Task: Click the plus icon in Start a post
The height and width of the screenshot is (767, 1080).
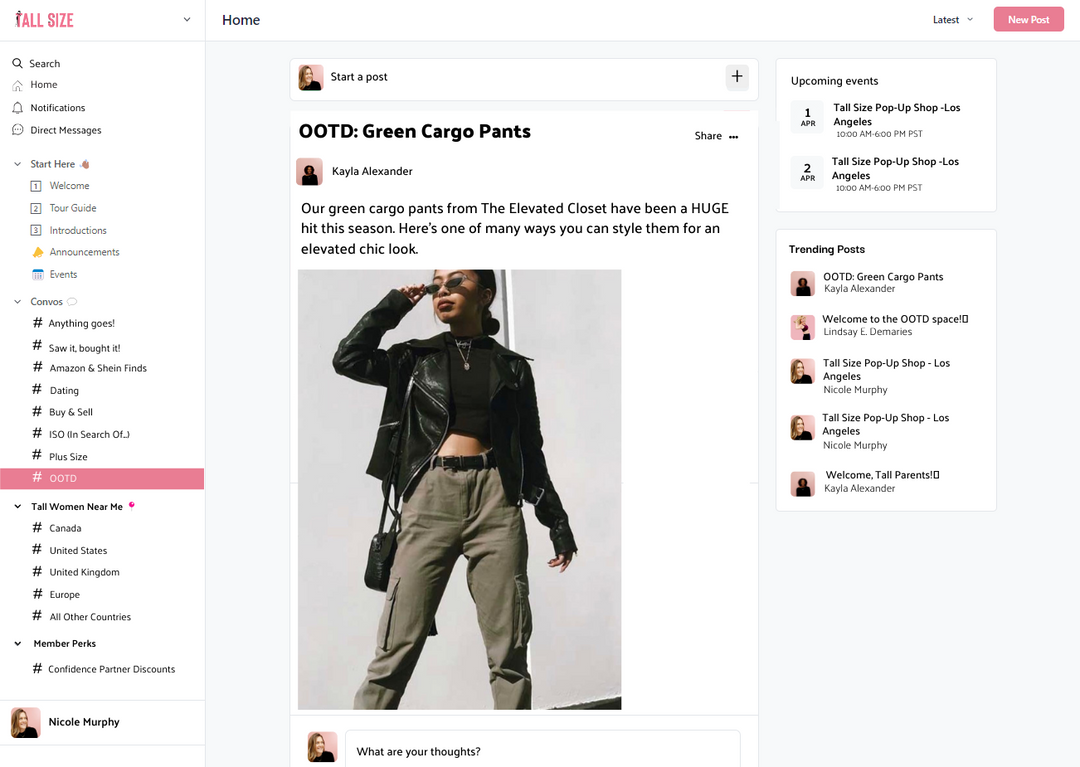Action: click(737, 76)
